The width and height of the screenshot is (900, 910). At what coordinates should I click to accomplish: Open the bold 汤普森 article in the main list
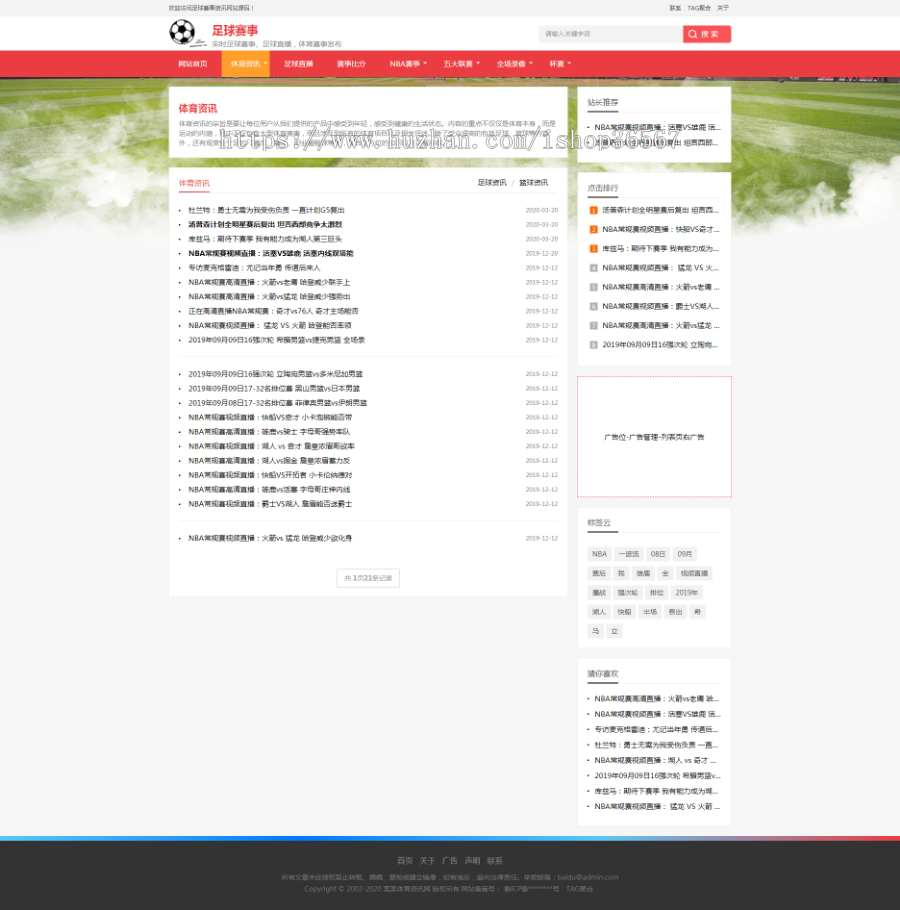click(265, 225)
